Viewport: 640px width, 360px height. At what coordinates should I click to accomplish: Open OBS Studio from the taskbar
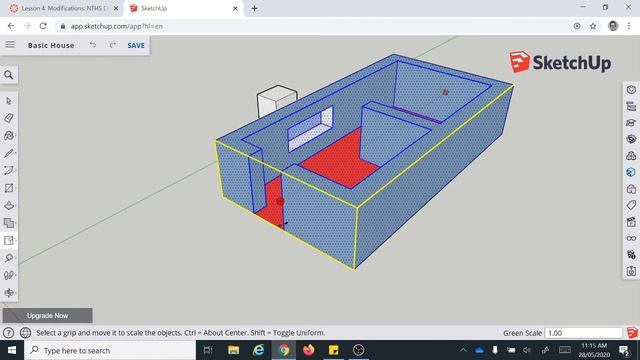click(x=358, y=350)
